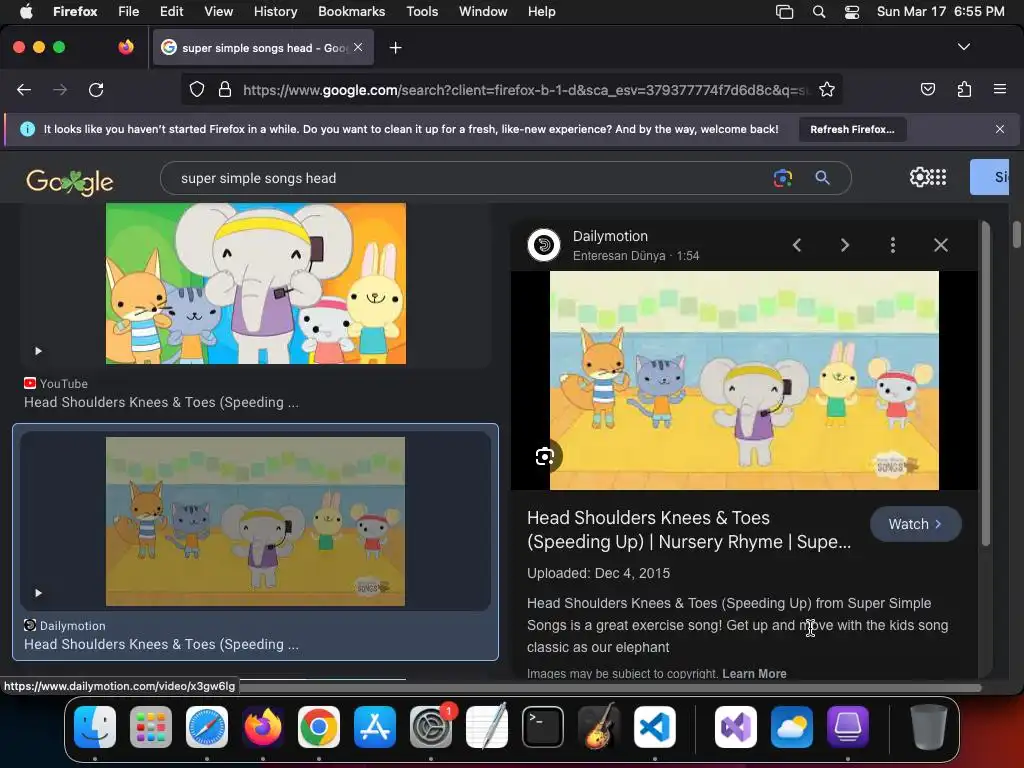This screenshot has width=1024, height=768.
Task: Click the Stage Manager menu bar icon
Action: click(x=784, y=11)
